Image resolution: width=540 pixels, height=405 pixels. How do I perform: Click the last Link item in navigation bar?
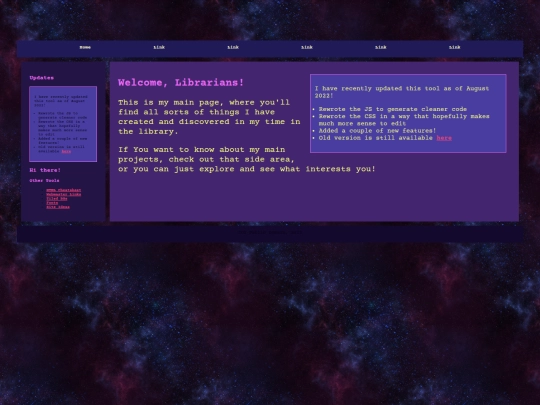(454, 47)
